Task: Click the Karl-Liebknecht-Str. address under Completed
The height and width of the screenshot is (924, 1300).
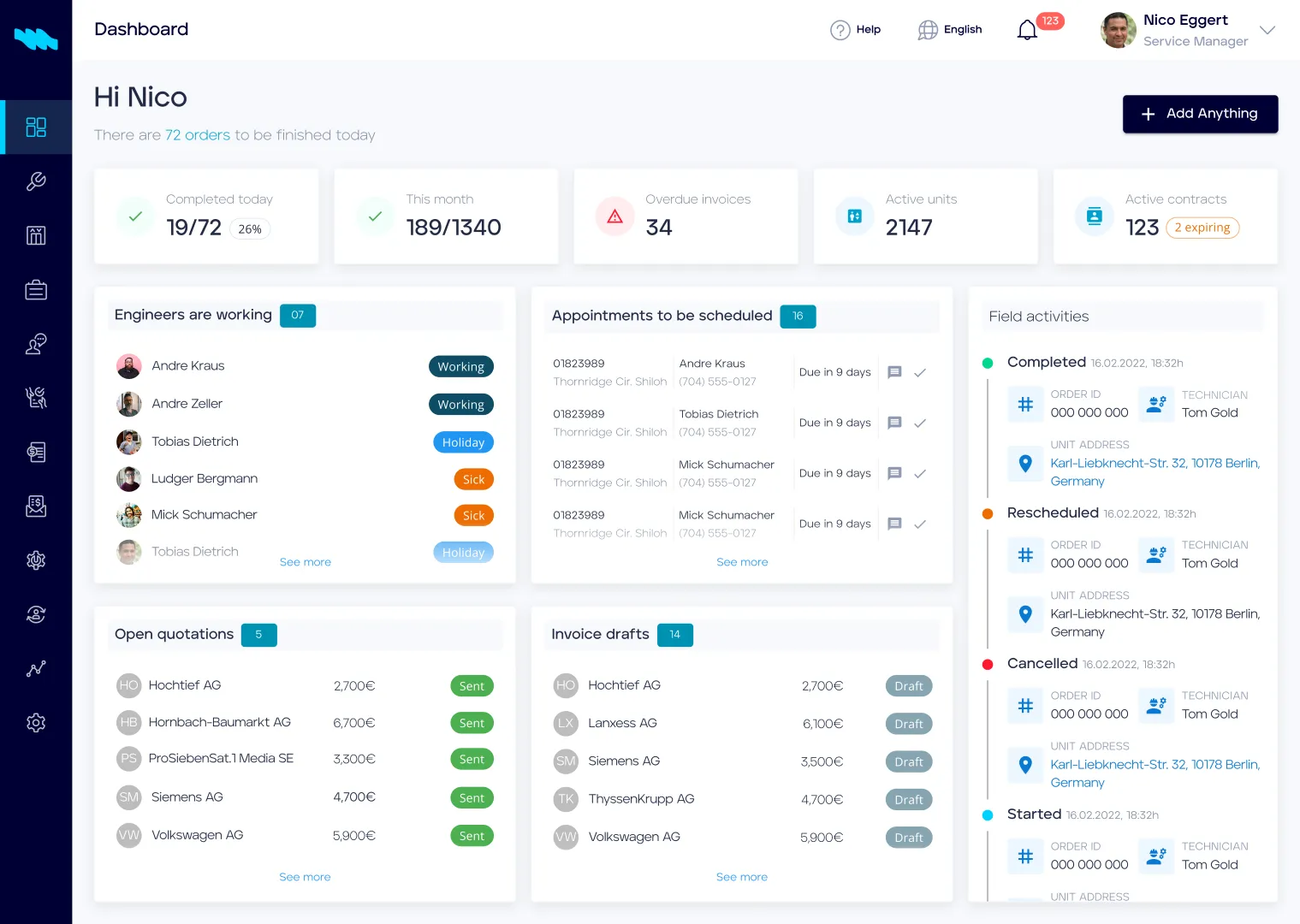Action: pyautogui.click(x=1155, y=471)
